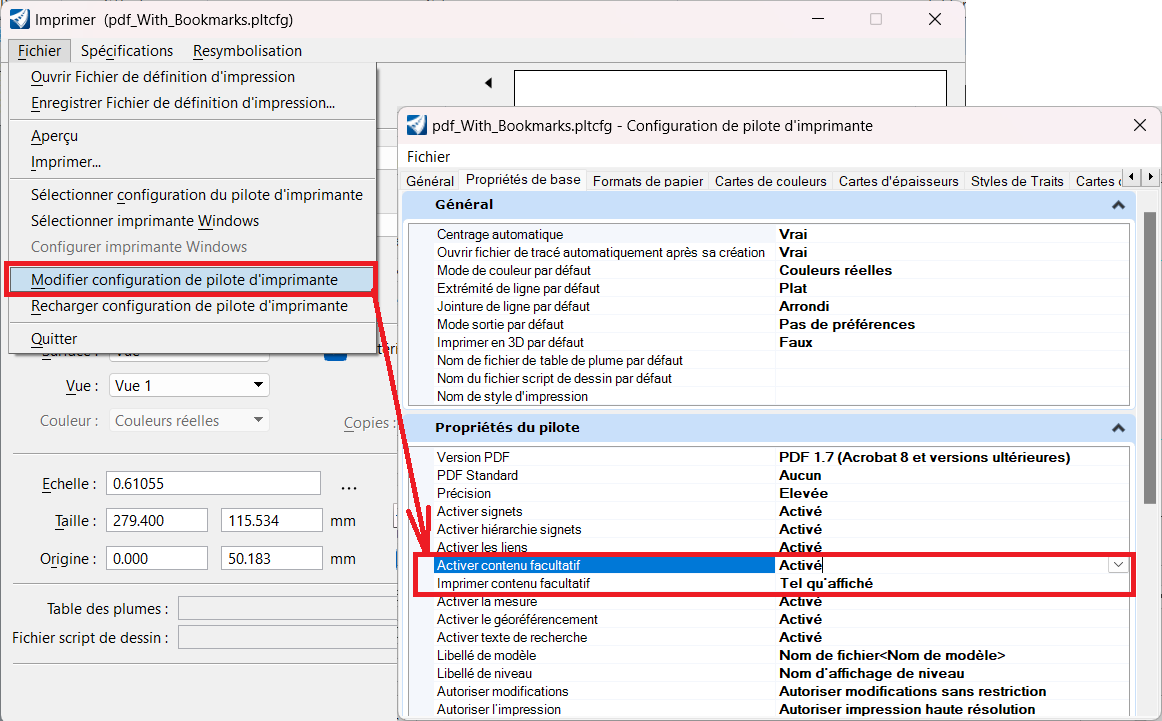This screenshot has width=1162, height=721.
Task: Open the Spécifications menu
Action: click(127, 50)
